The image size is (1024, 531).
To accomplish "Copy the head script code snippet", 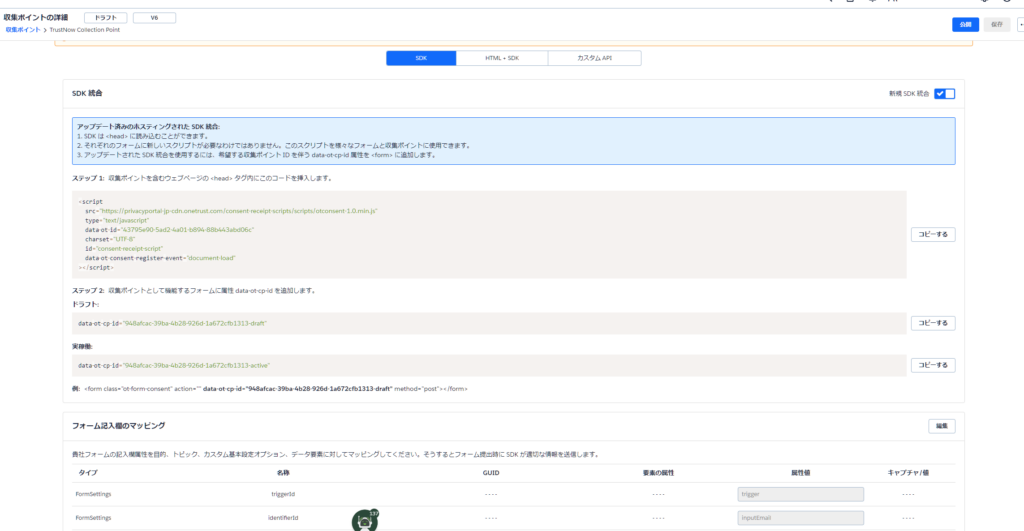I will (933, 234).
